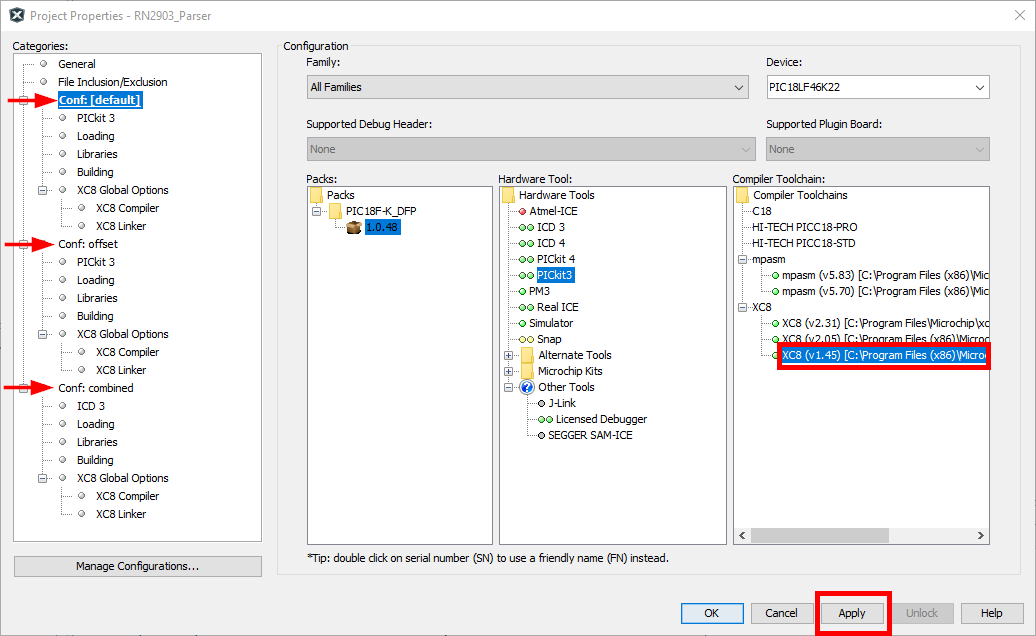Image resolution: width=1036 pixels, height=636 pixels.
Task: Select XC8 (v1.45) compiler toolchain
Action: click(x=884, y=355)
